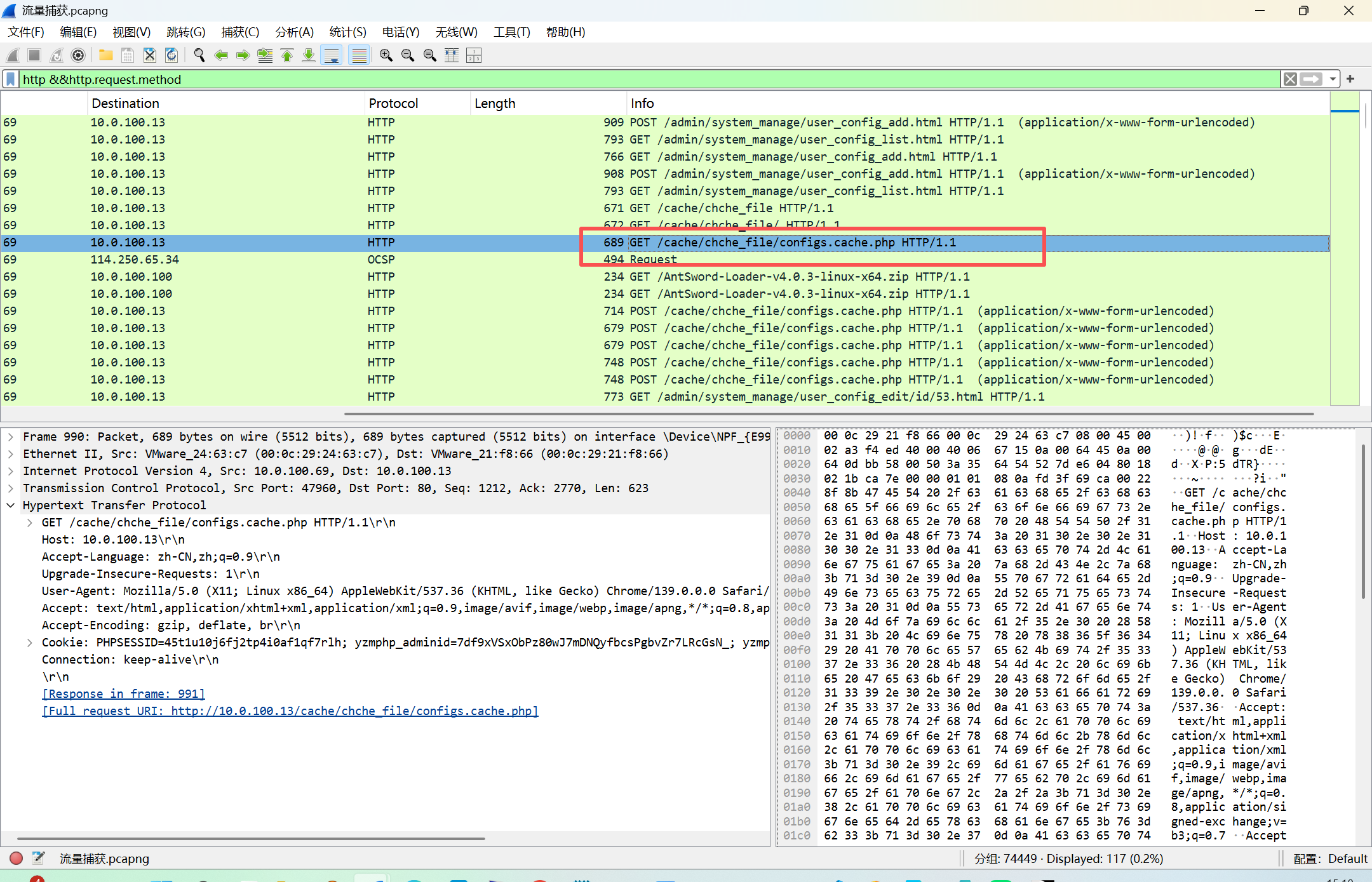Image resolution: width=1372 pixels, height=882 pixels.
Task: Click the close capture file icon
Action: tap(149, 56)
